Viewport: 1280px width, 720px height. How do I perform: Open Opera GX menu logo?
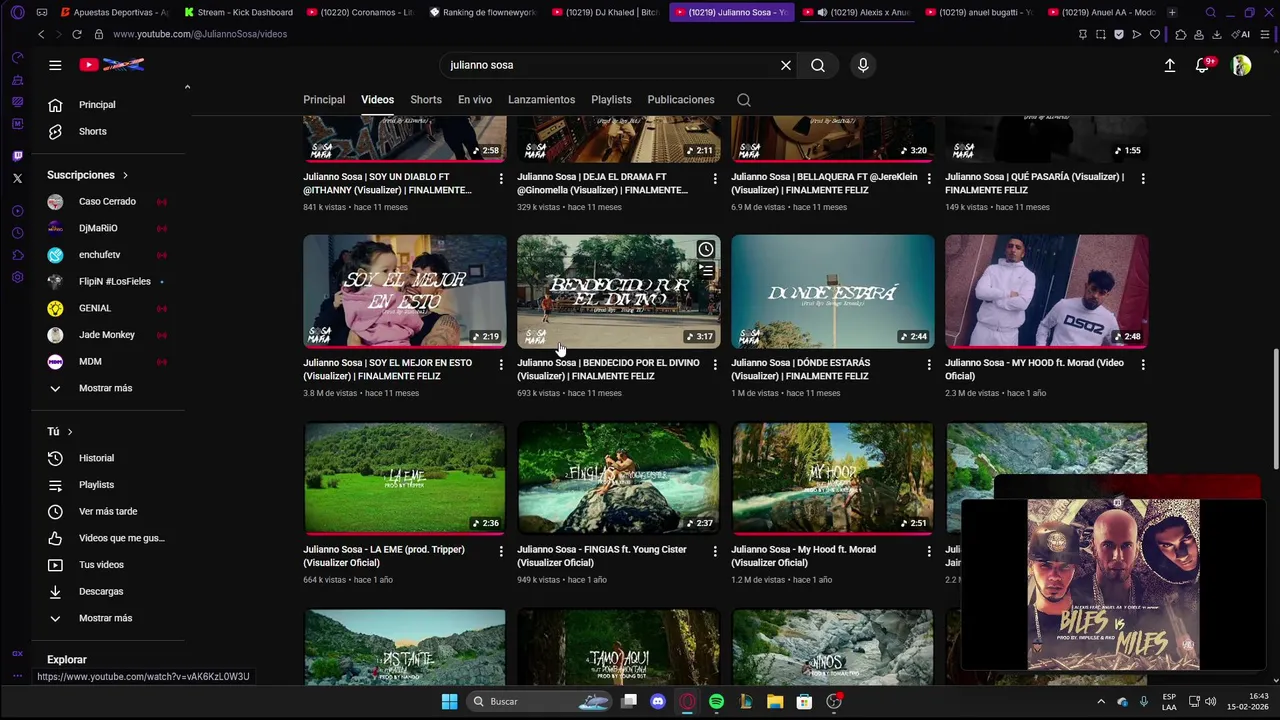pos(17,12)
